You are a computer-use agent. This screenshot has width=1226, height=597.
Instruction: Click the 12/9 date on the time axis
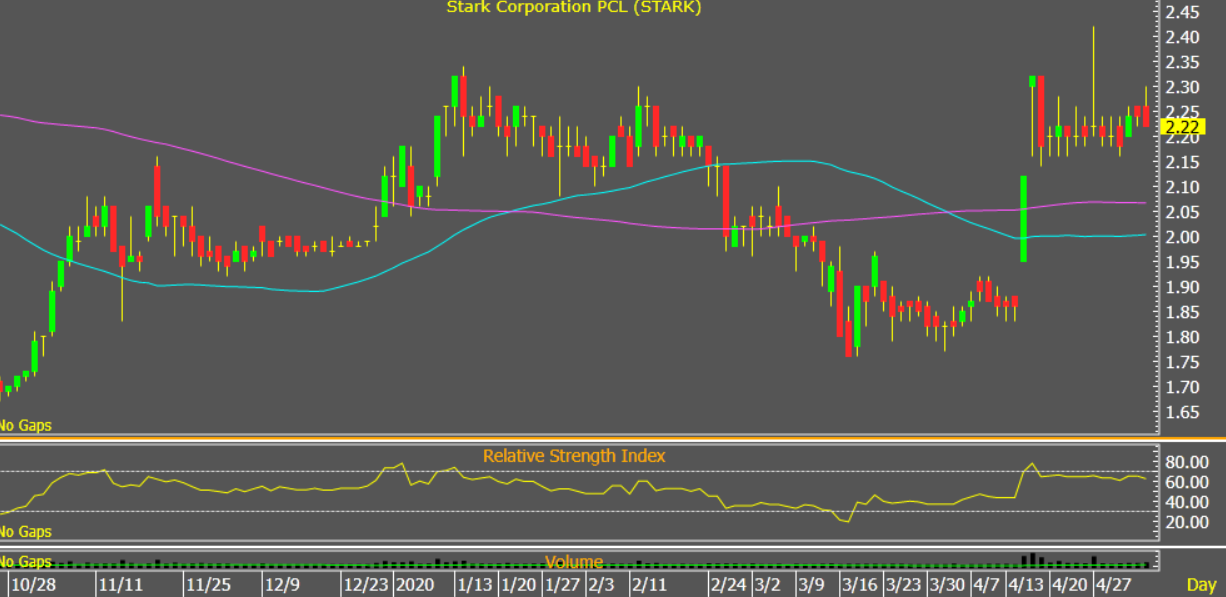(282, 584)
